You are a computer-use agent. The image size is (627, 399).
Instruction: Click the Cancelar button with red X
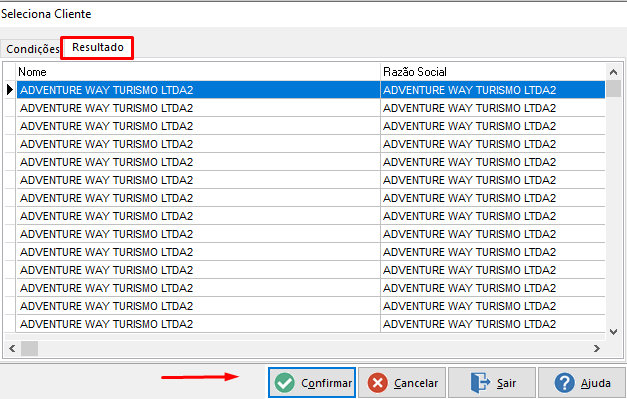402,383
